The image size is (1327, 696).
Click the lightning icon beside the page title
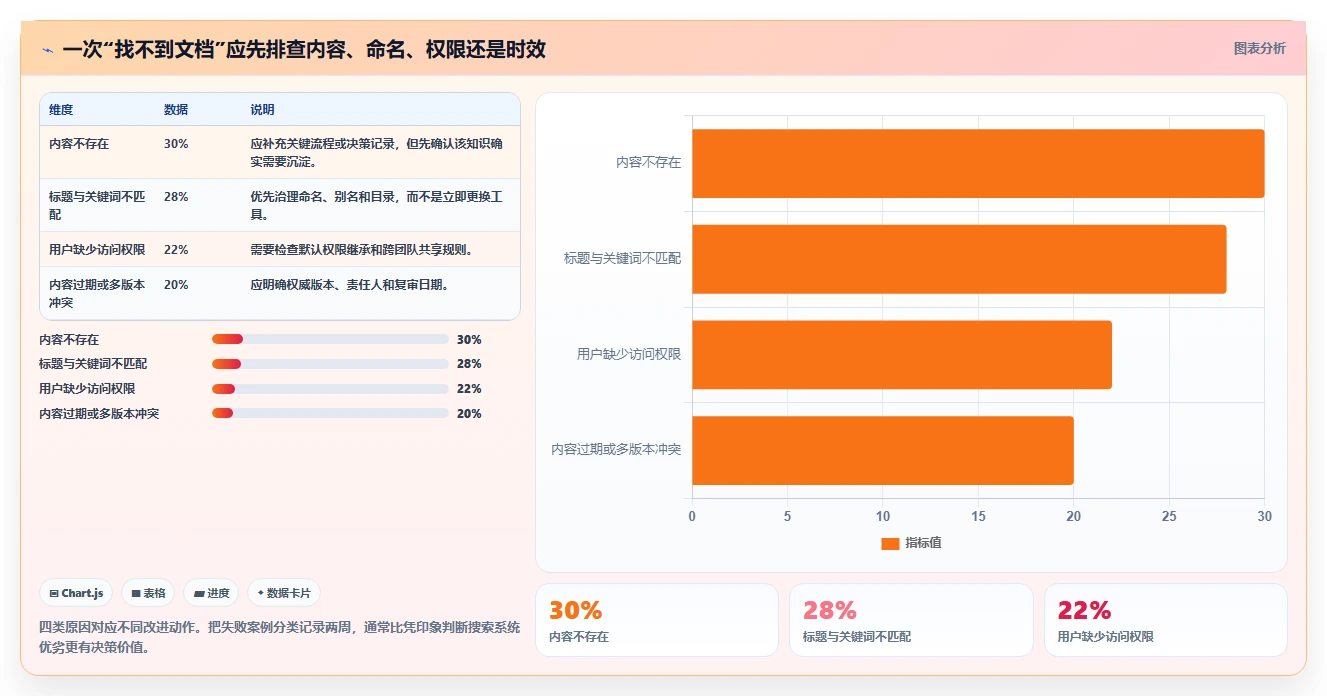pos(47,50)
